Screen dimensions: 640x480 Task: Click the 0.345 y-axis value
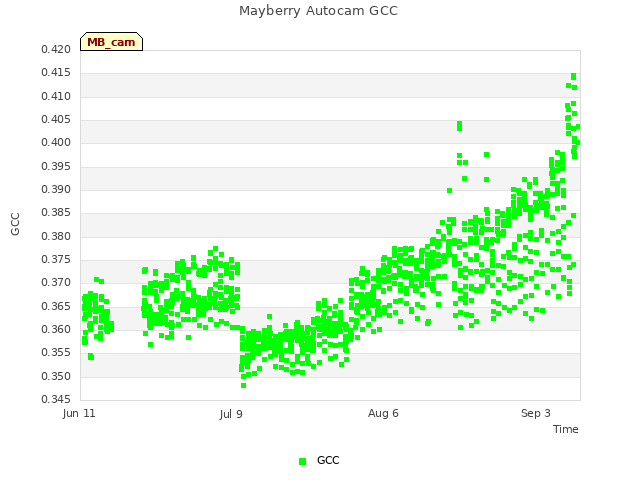(56, 399)
